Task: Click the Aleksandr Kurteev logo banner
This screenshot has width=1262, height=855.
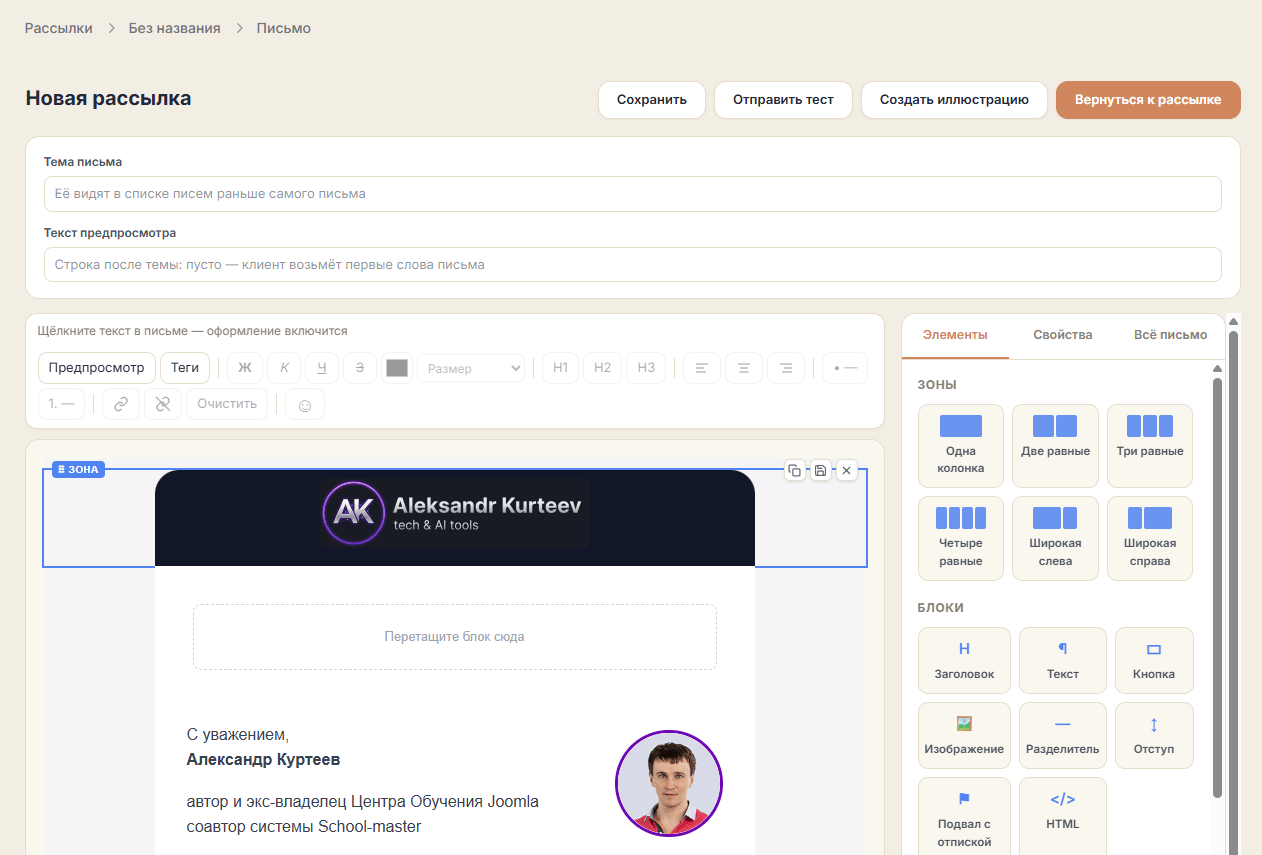Action: click(455, 513)
